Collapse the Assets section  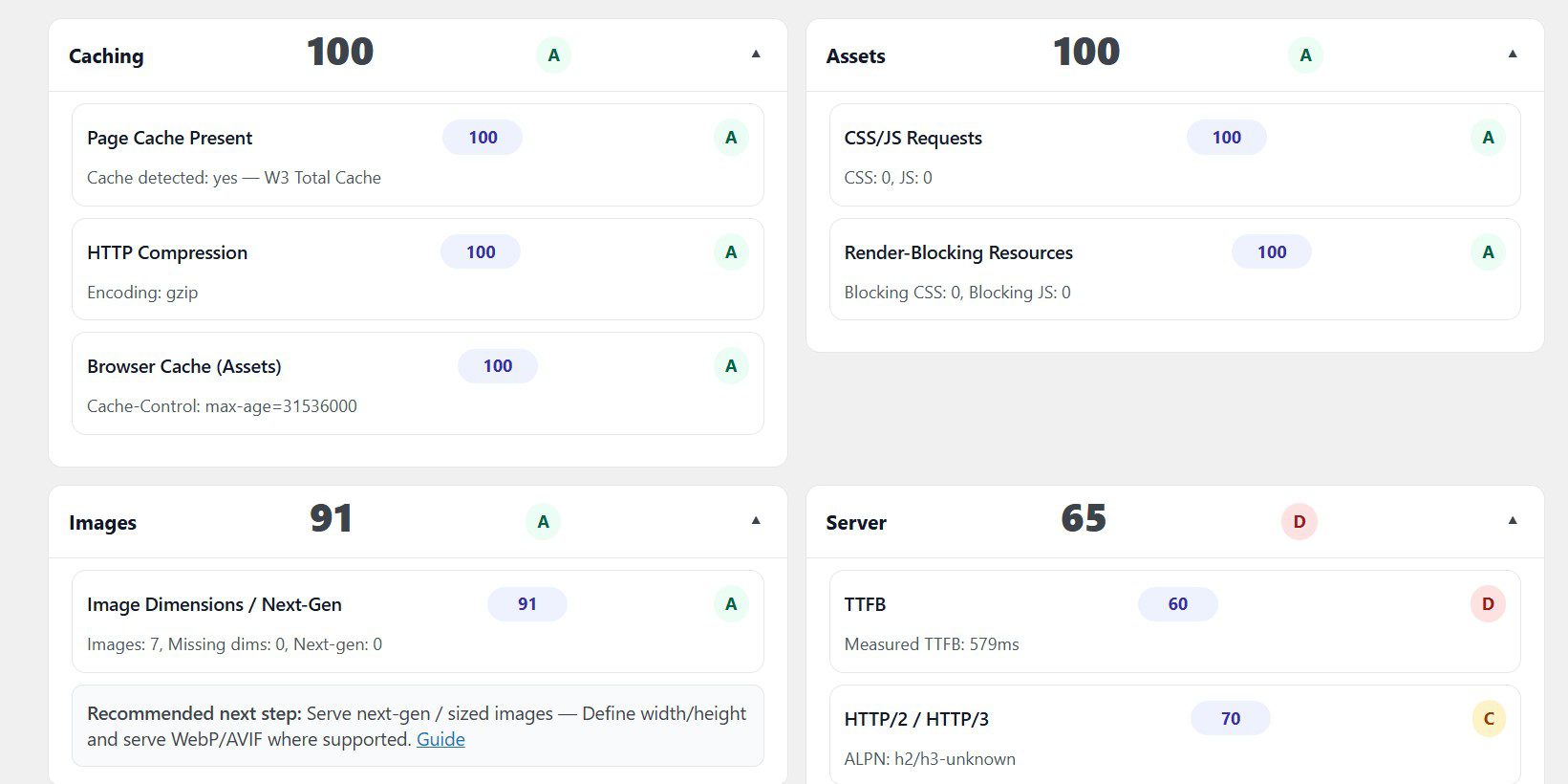pyautogui.click(x=1513, y=54)
